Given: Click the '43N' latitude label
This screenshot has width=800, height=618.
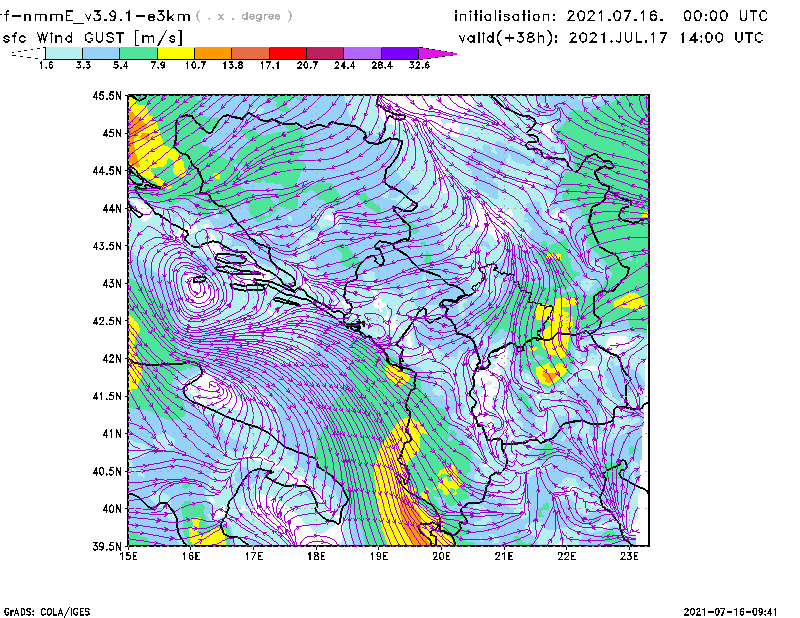Looking at the screenshot, I should 112,283.
